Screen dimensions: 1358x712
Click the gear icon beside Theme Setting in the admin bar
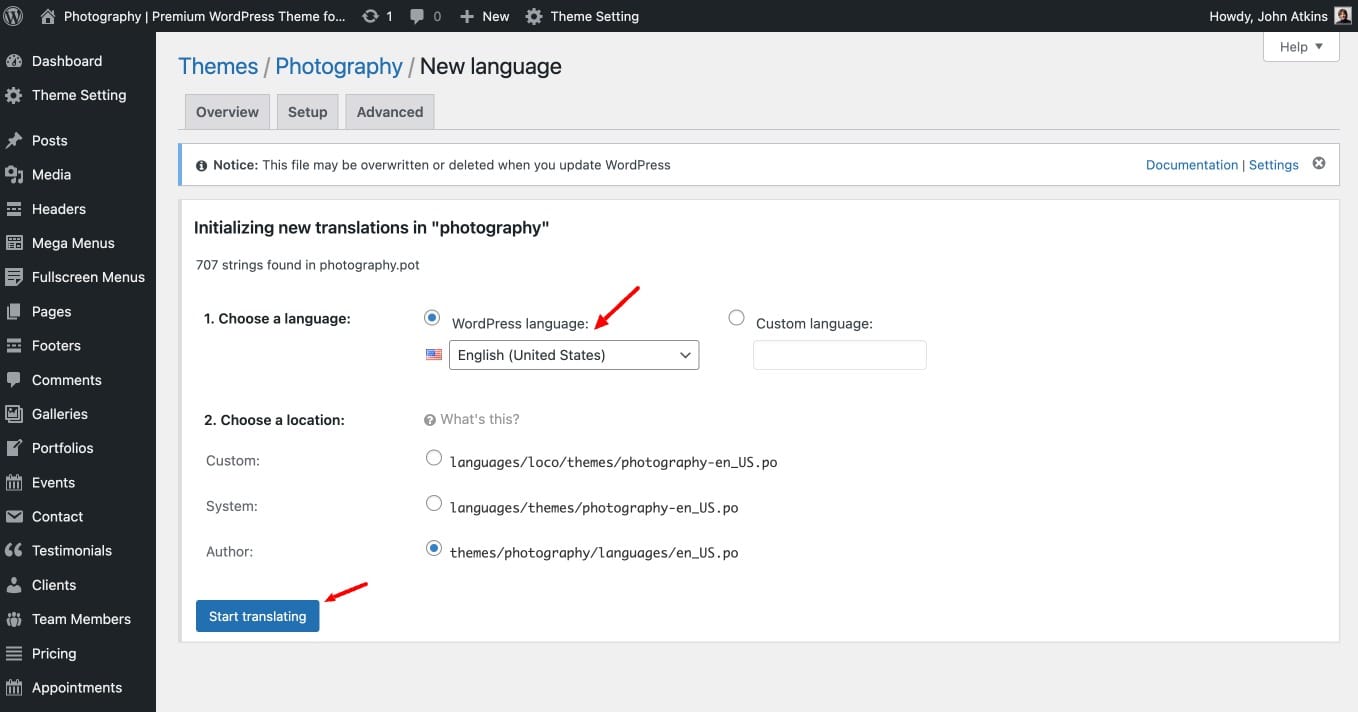534,16
